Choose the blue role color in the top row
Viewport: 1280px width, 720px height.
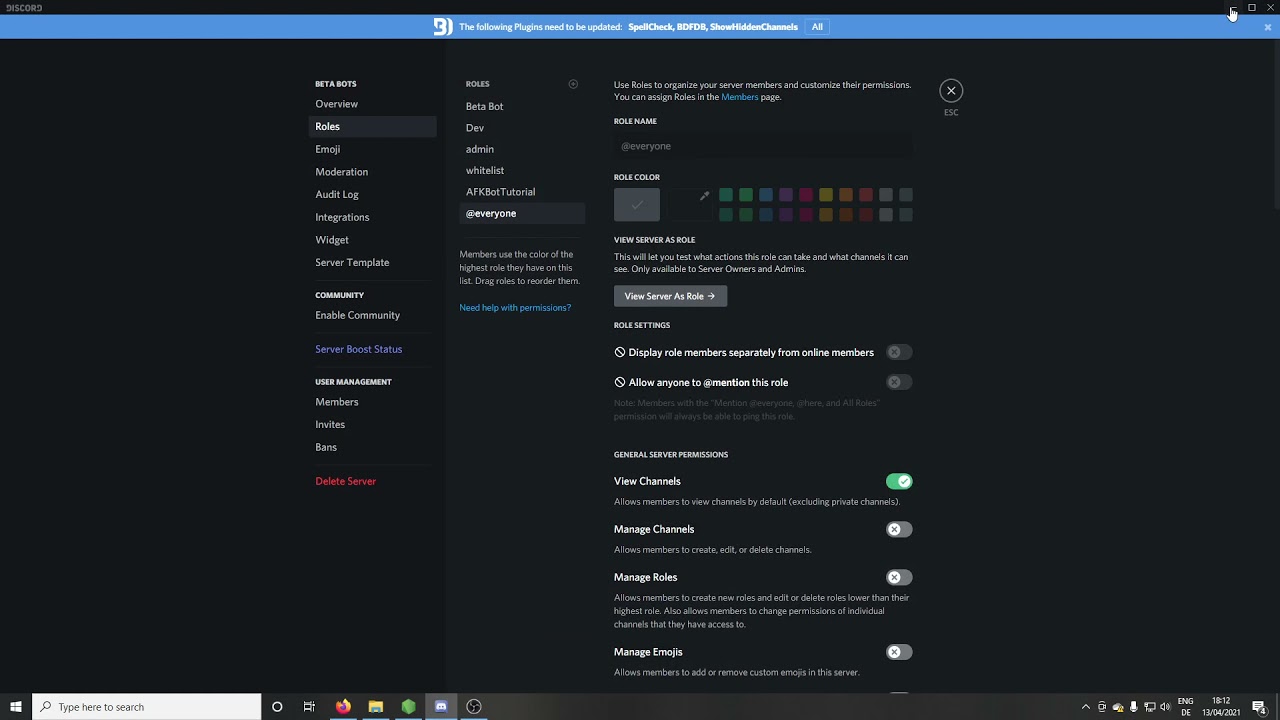coord(766,195)
